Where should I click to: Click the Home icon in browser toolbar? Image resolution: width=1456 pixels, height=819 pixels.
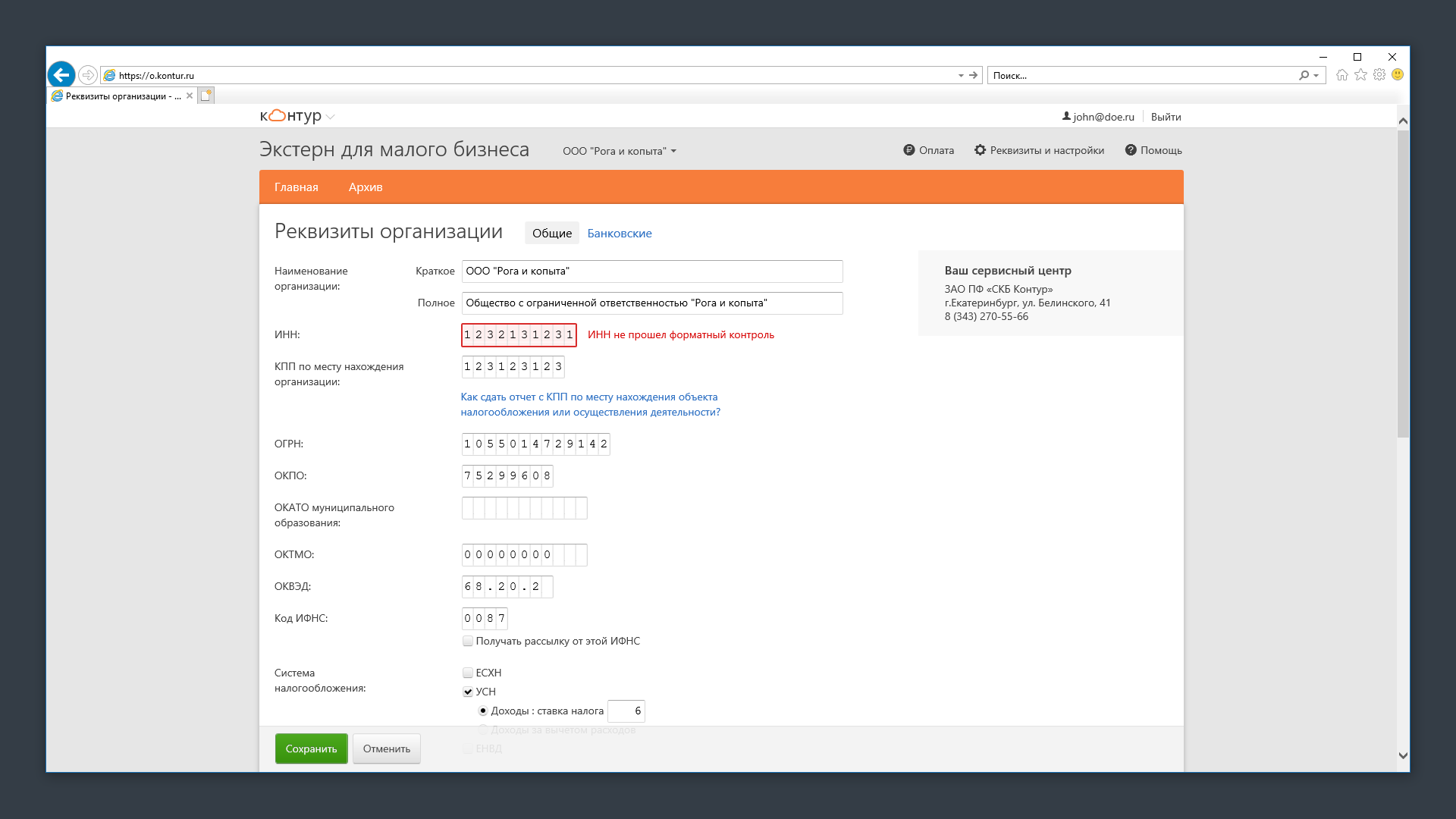pos(1342,75)
